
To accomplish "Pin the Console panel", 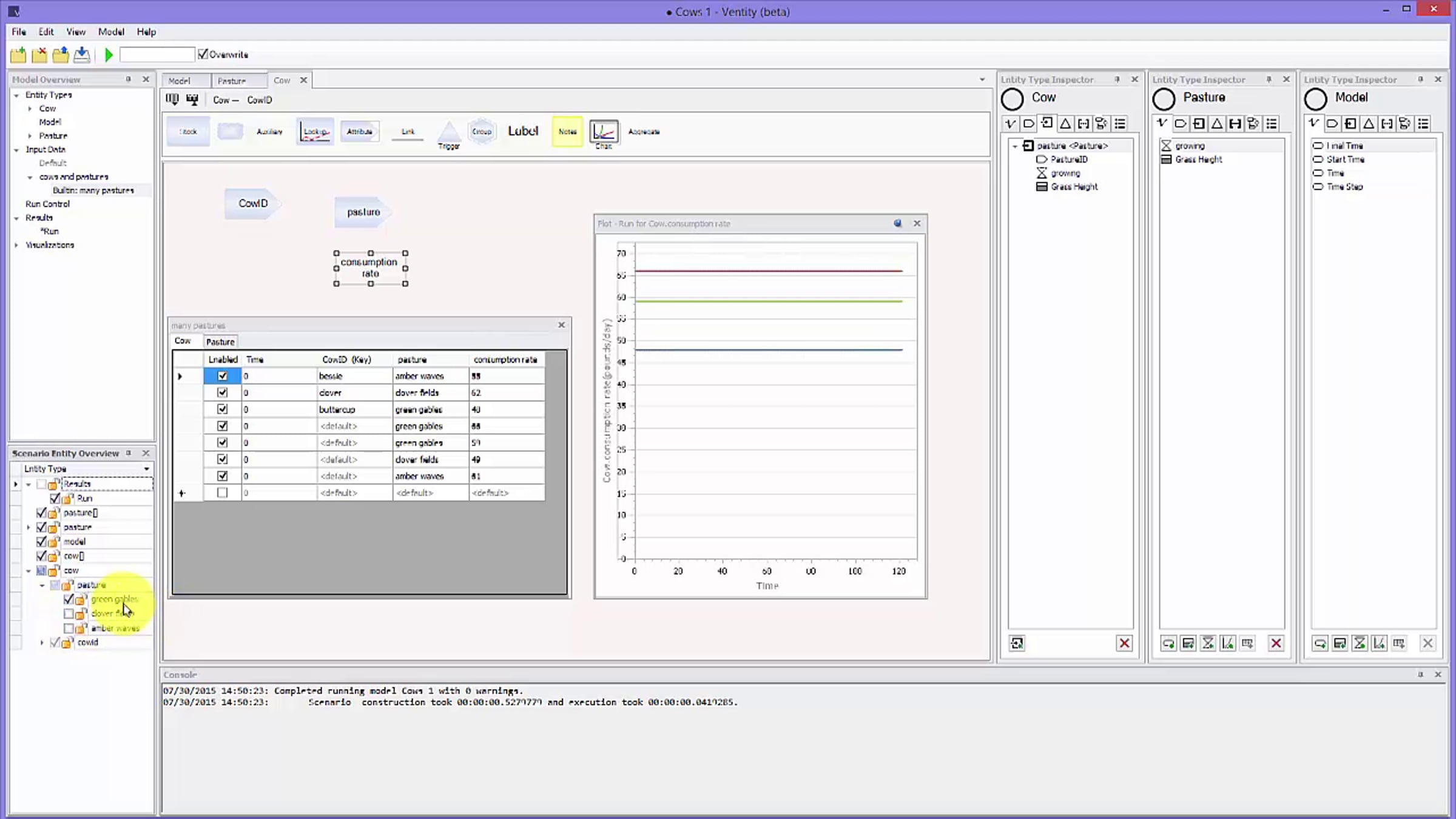I will (1420, 675).
